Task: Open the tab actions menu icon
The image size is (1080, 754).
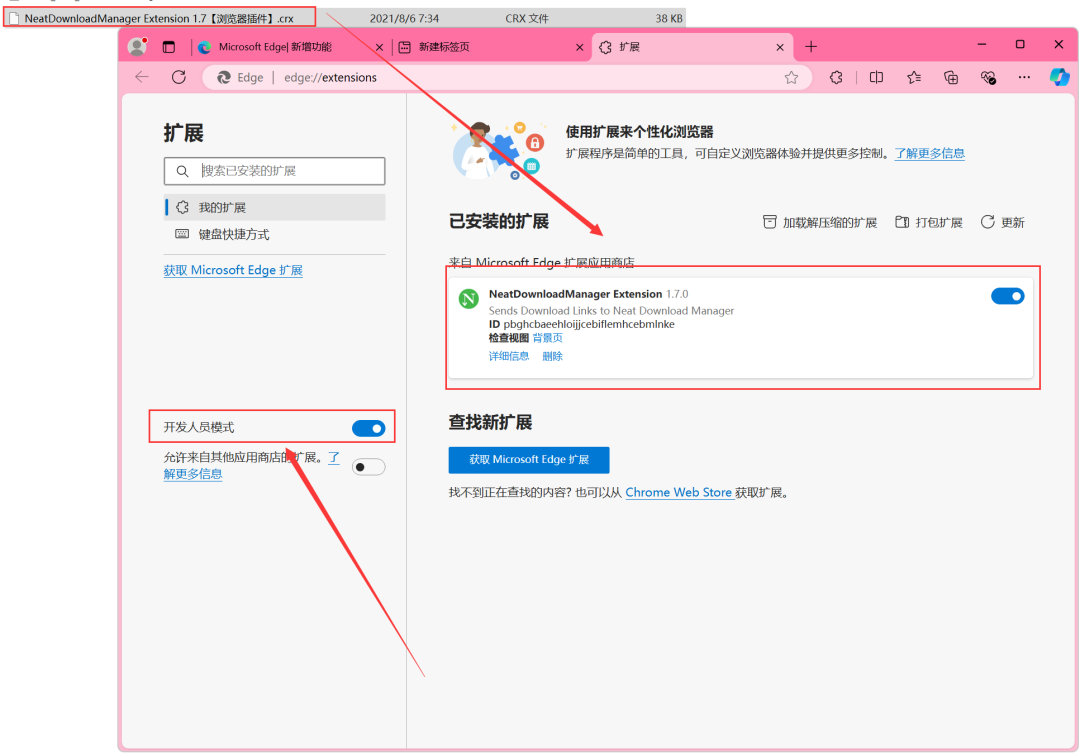Action: (x=169, y=47)
